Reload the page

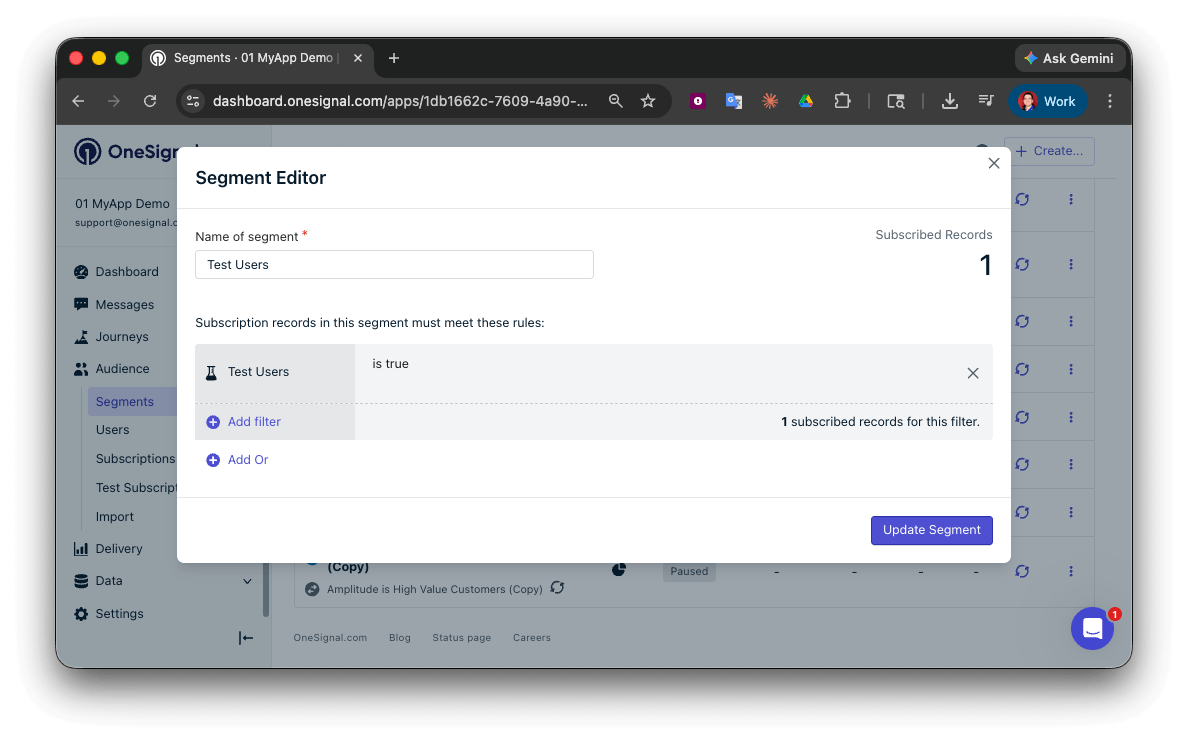(x=149, y=101)
